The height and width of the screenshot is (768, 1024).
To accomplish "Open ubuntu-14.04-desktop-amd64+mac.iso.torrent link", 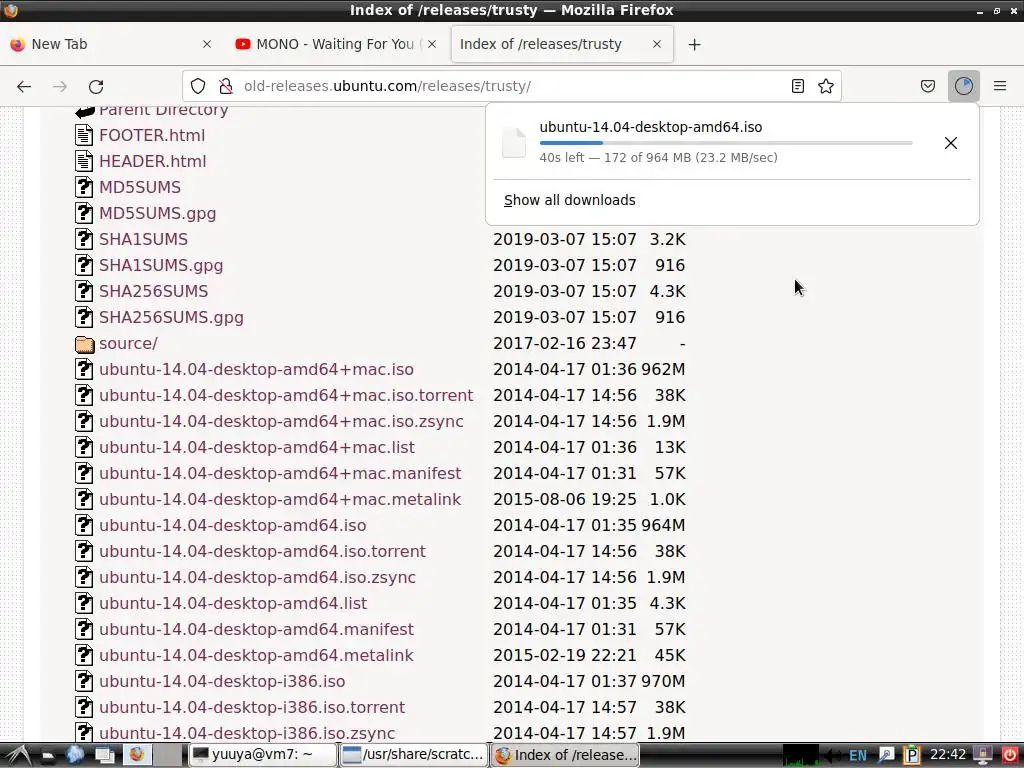I will [x=286, y=395].
